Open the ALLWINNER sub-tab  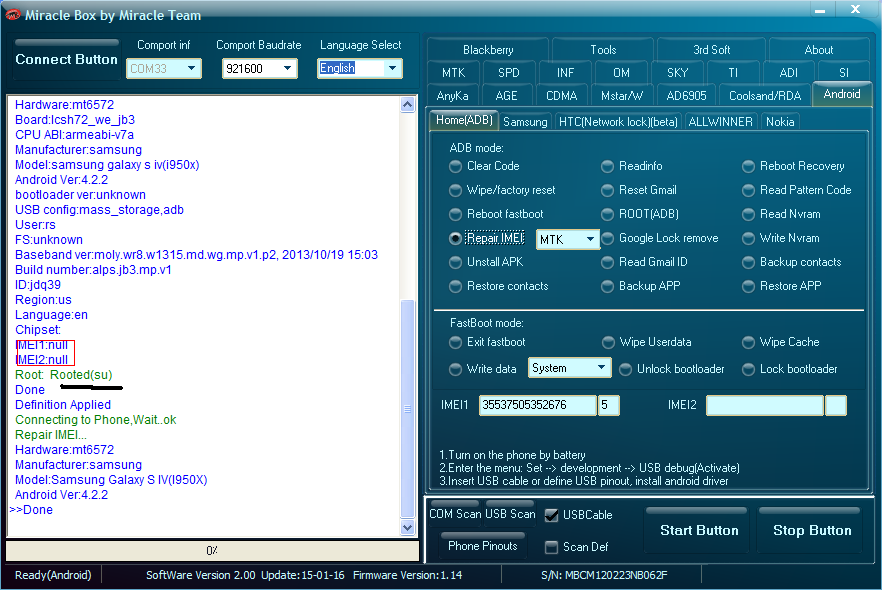click(x=720, y=122)
